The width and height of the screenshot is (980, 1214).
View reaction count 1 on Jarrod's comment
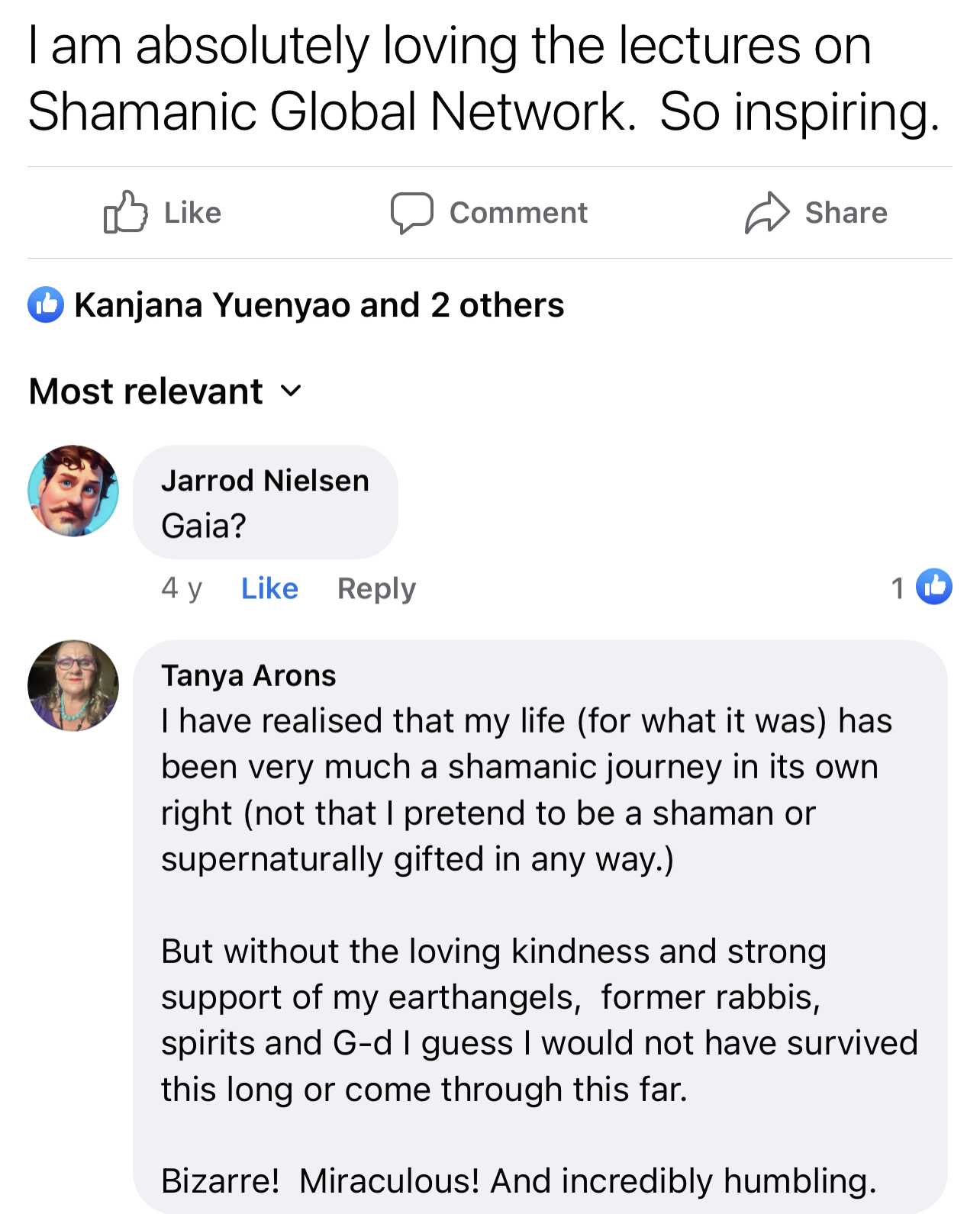[x=898, y=588]
